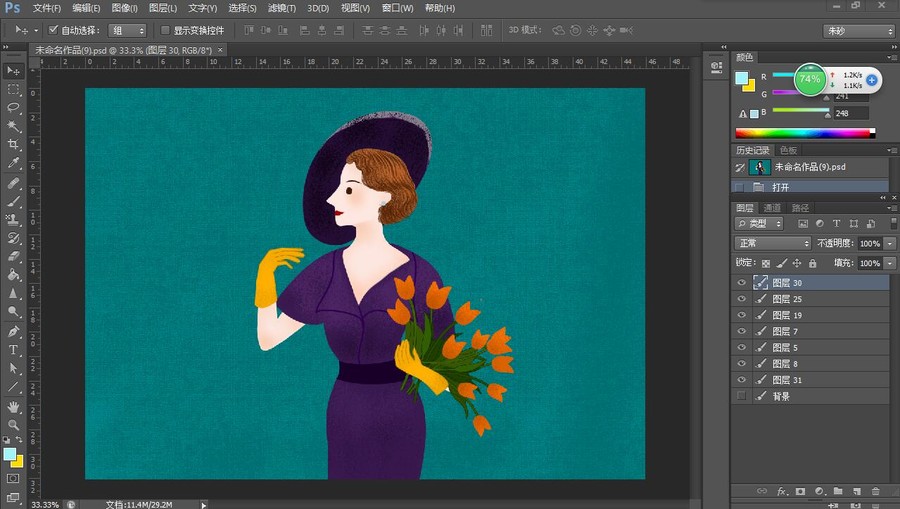
Task: Close the 未命名作品(9).psd document tab
Action: tap(220, 50)
